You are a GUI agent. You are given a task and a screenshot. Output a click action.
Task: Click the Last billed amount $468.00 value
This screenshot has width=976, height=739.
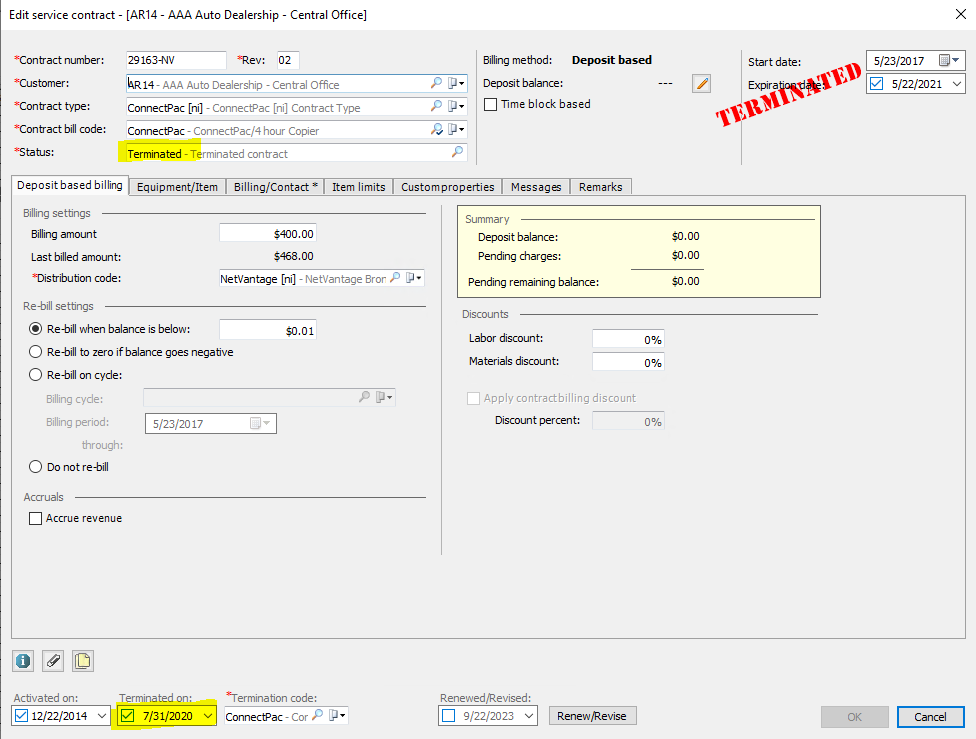pos(293,256)
